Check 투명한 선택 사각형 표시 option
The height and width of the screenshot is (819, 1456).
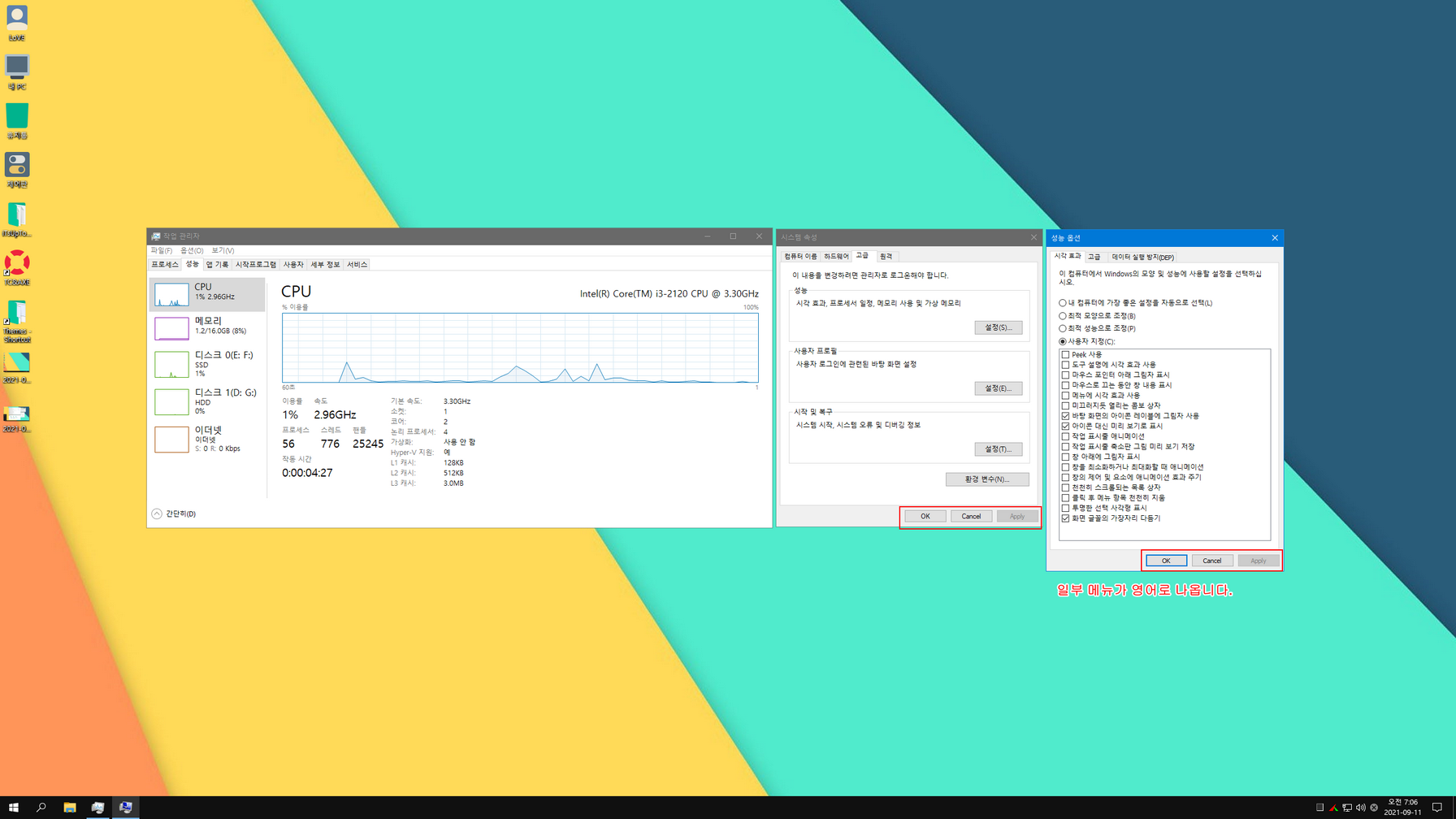point(1065,508)
